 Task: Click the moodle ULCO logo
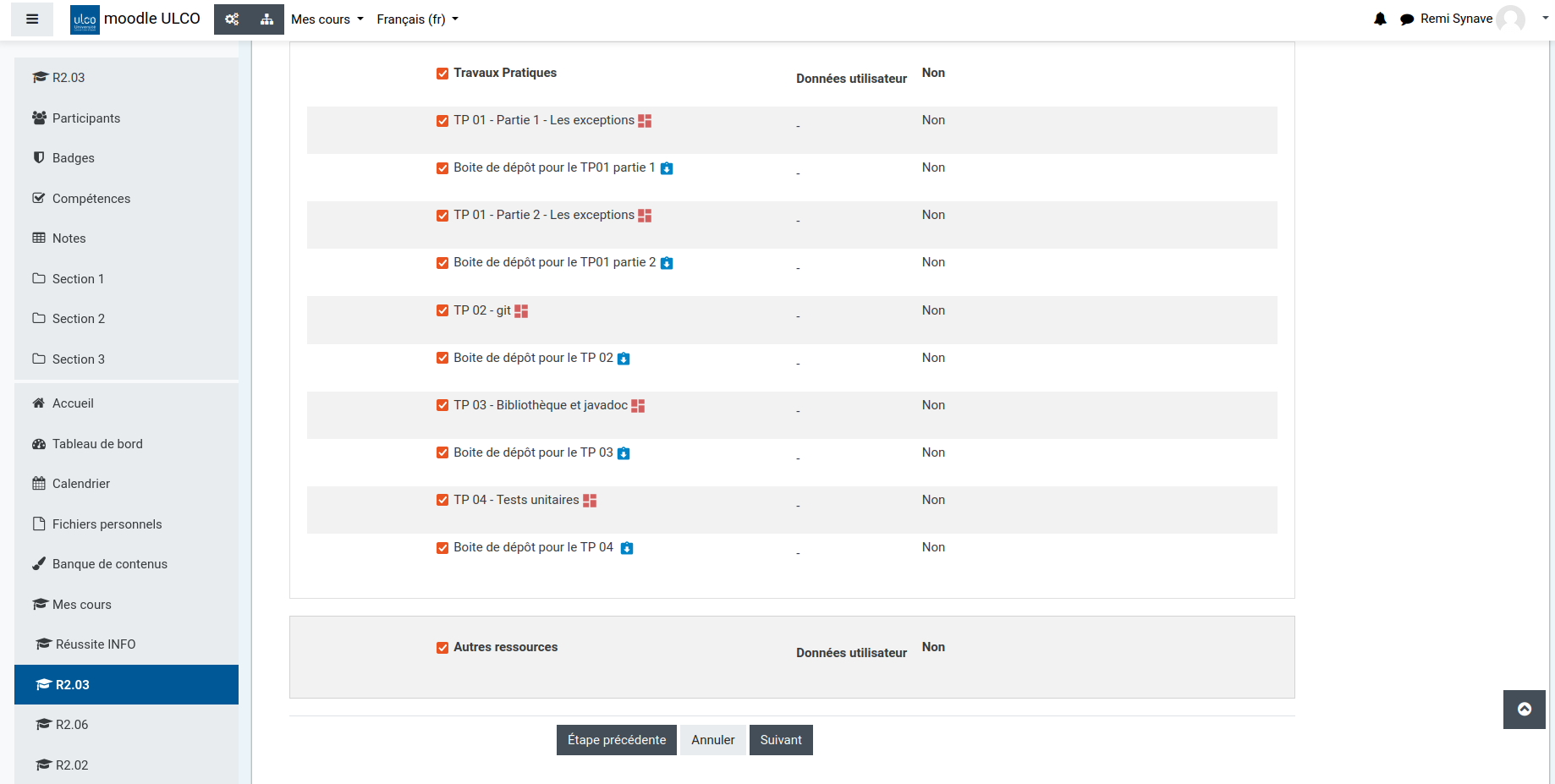135,19
